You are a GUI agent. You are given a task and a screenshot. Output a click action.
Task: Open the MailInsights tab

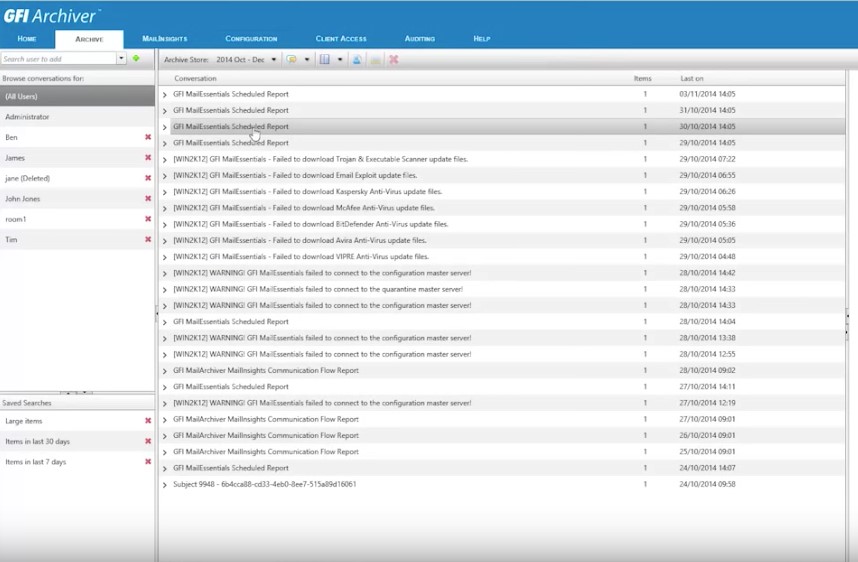[165, 39]
